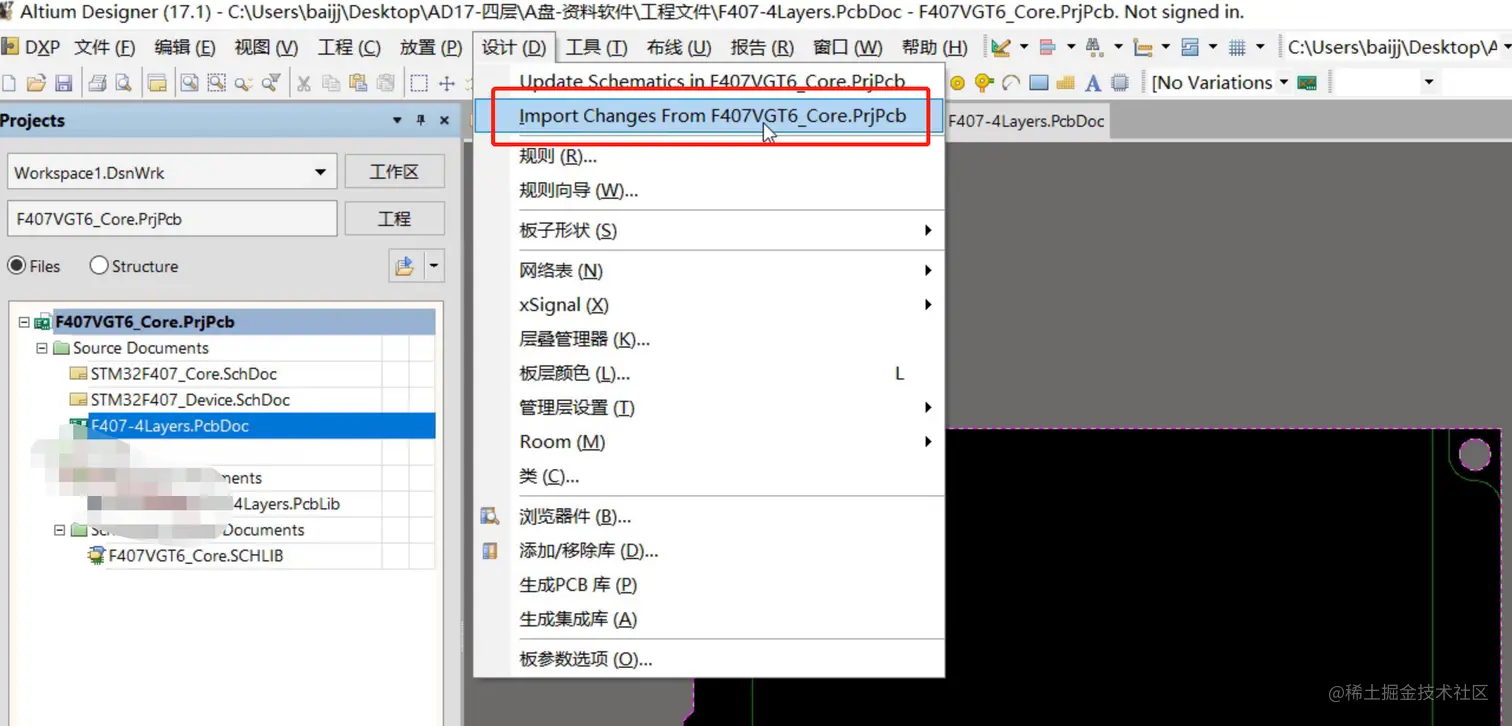Place a component using the chip icon

coord(1120,83)
